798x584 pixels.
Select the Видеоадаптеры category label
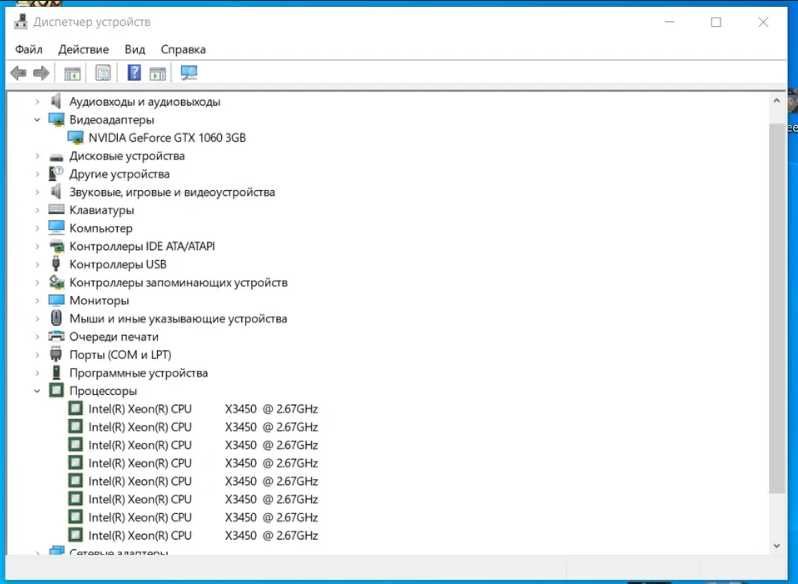pos(111,120)
